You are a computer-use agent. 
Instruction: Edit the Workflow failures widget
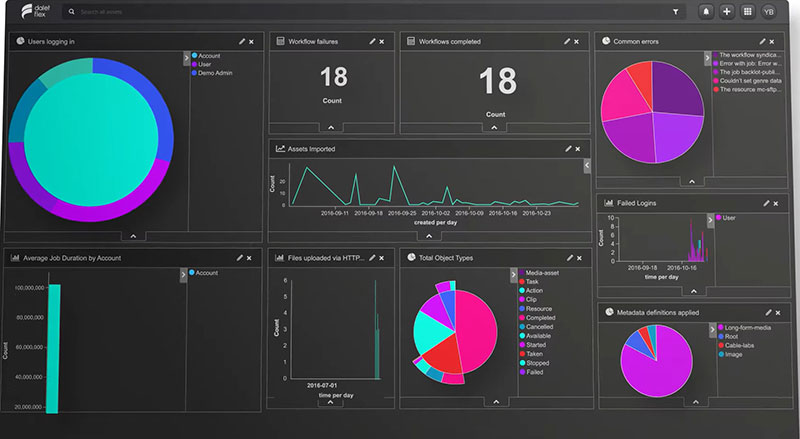point(372,41)
